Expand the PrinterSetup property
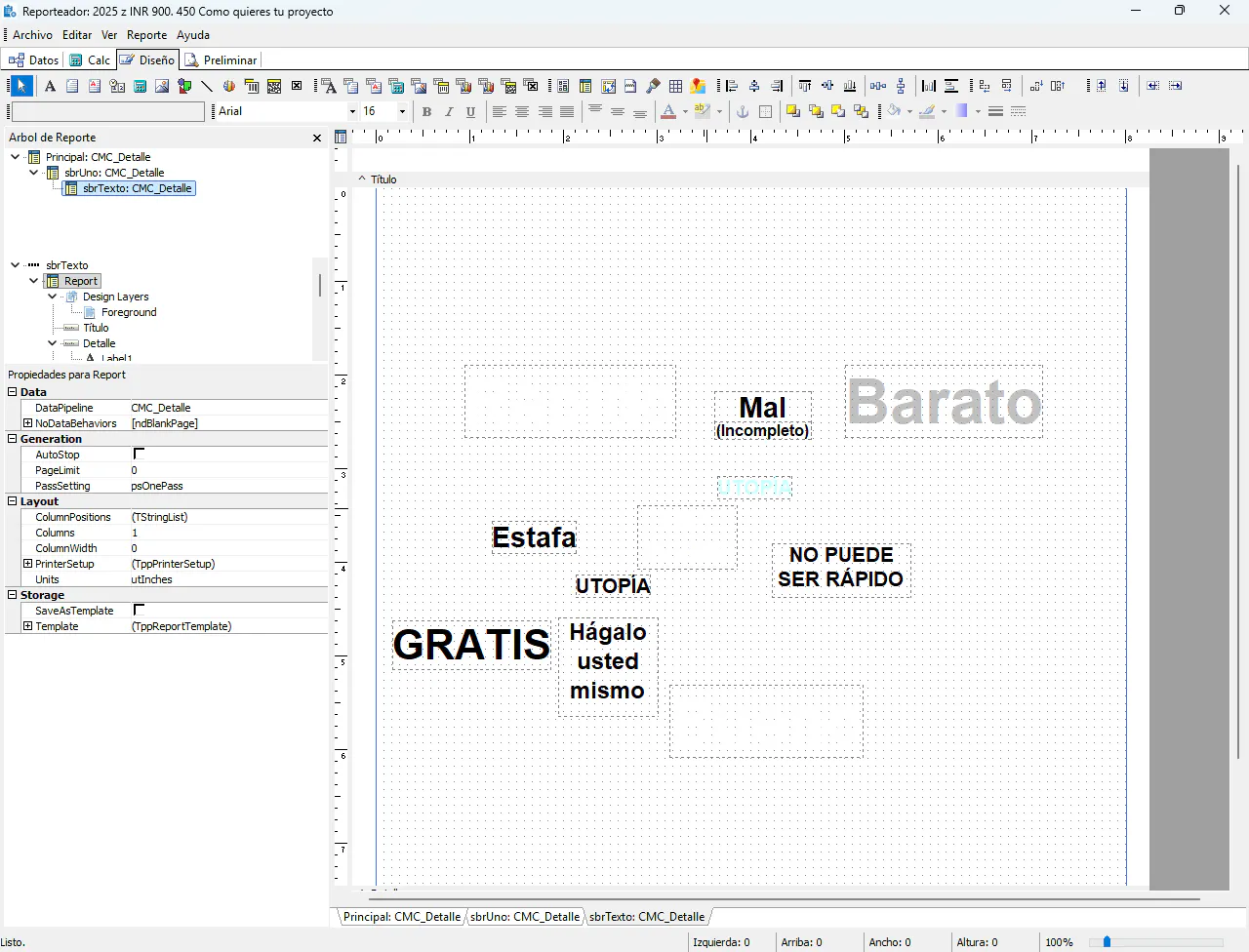This screenshot has height=952, width=1249. click(27, 564)
